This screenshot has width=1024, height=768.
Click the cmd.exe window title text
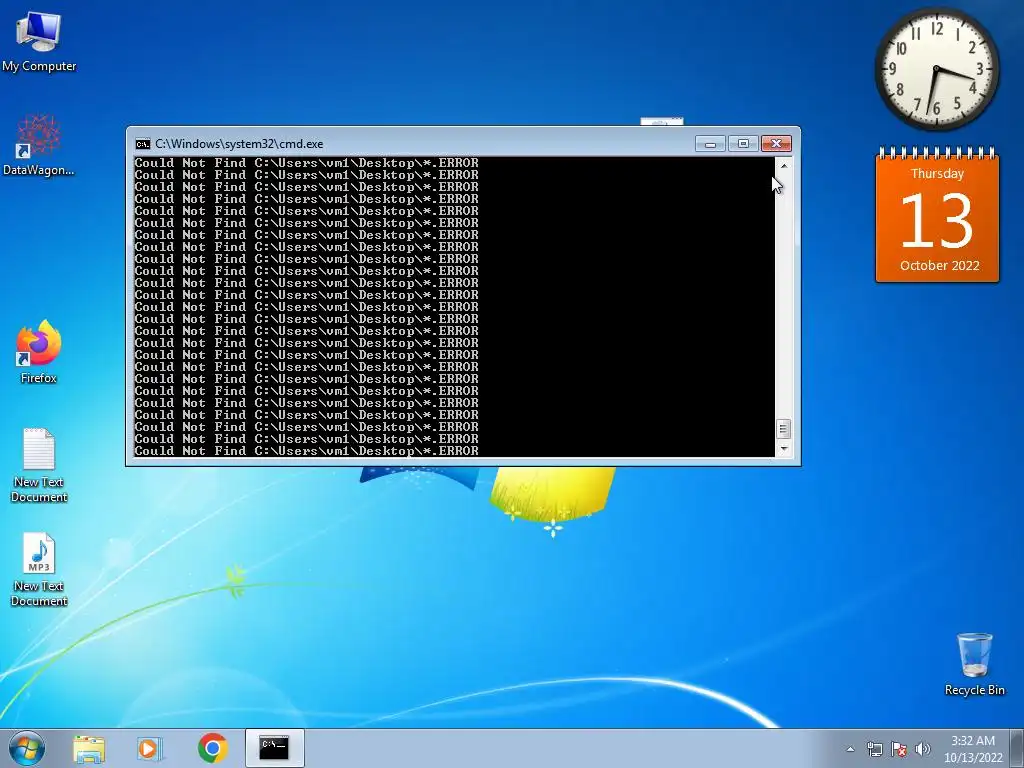[x=239, y=144]
